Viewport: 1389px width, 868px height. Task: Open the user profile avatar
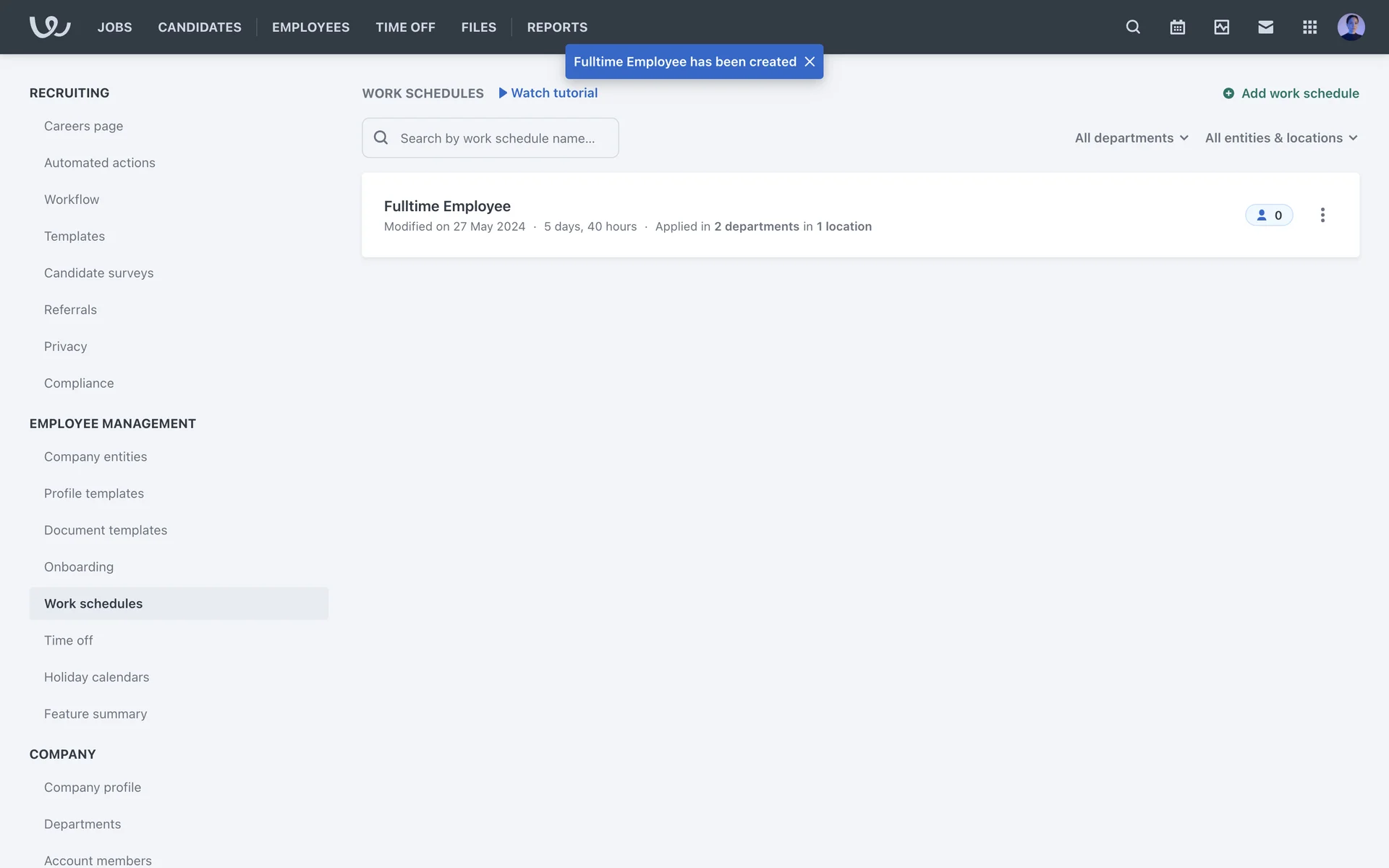click(1351, 27)
